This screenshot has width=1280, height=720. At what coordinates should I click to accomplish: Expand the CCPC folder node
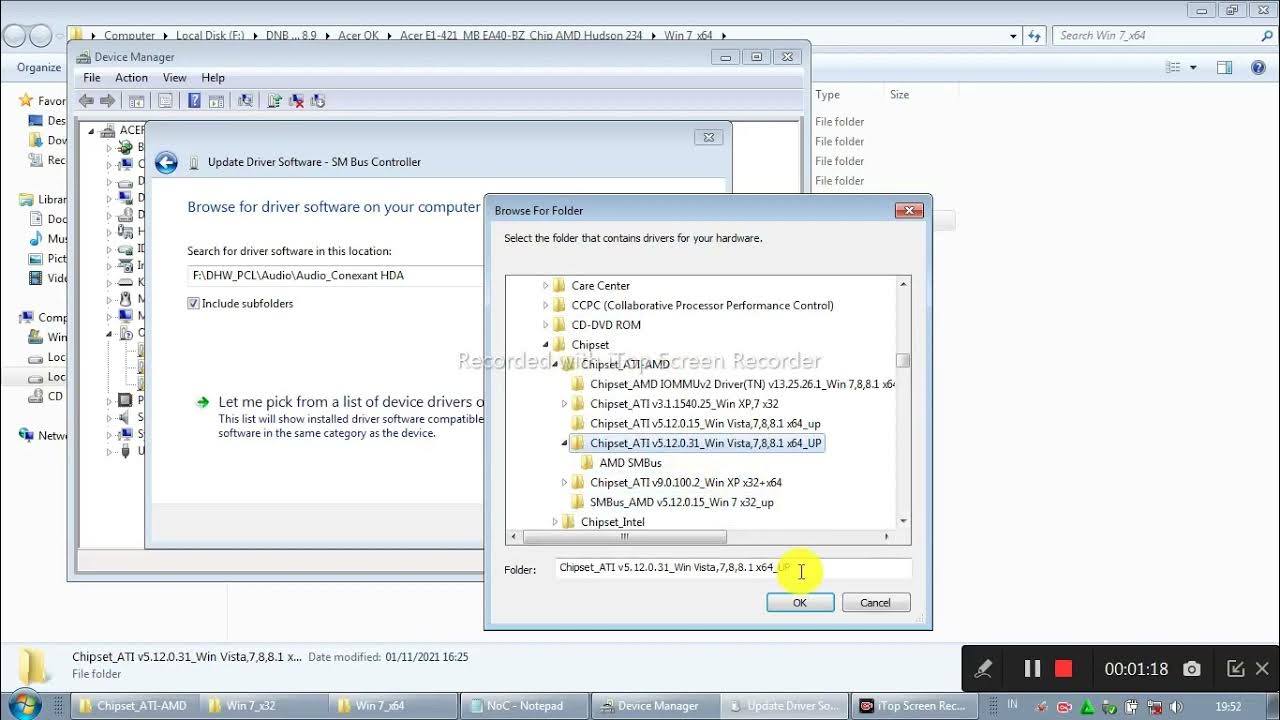click(546, 306)
